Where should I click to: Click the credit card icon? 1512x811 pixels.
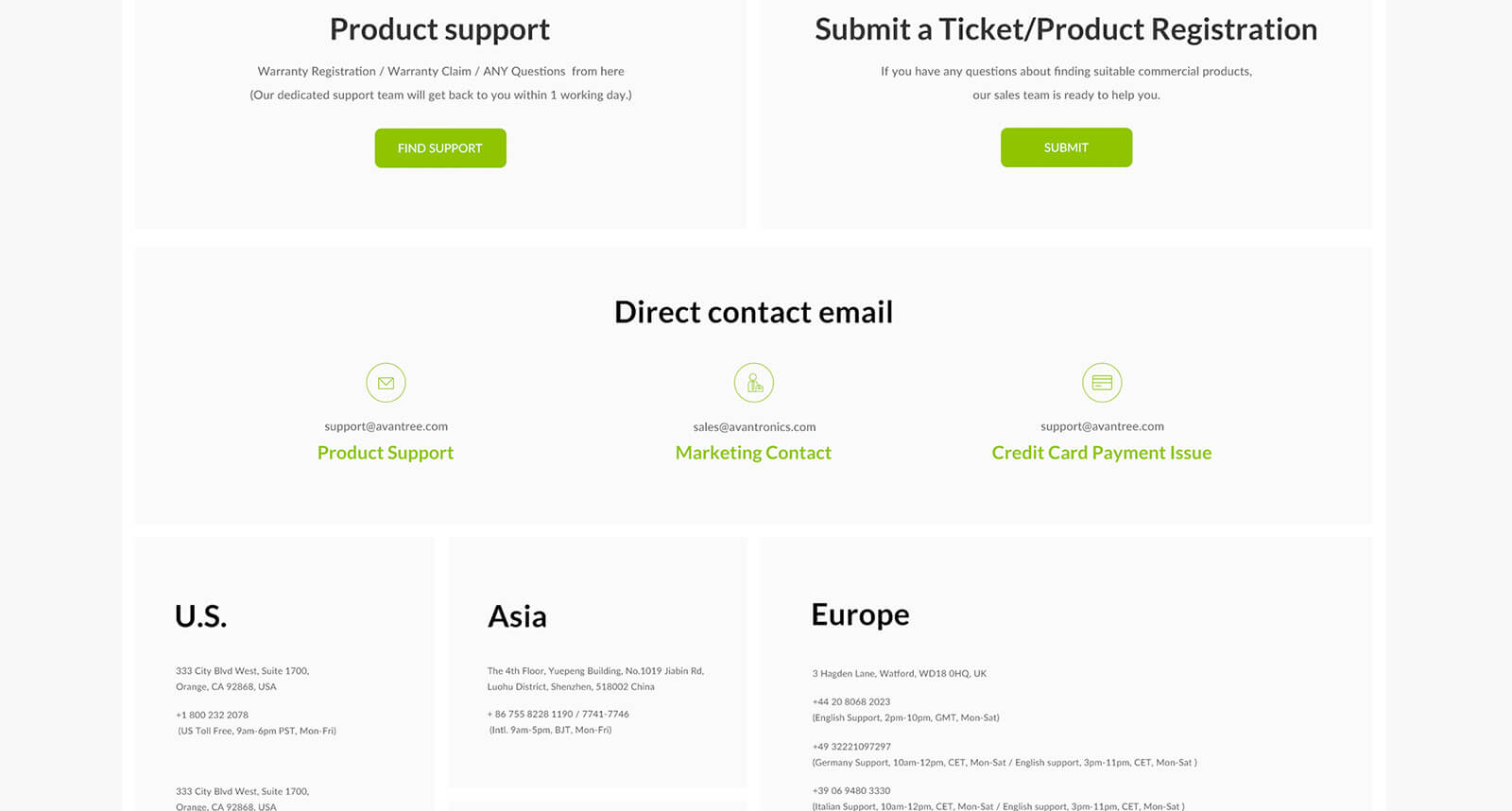click(1102, 383)
